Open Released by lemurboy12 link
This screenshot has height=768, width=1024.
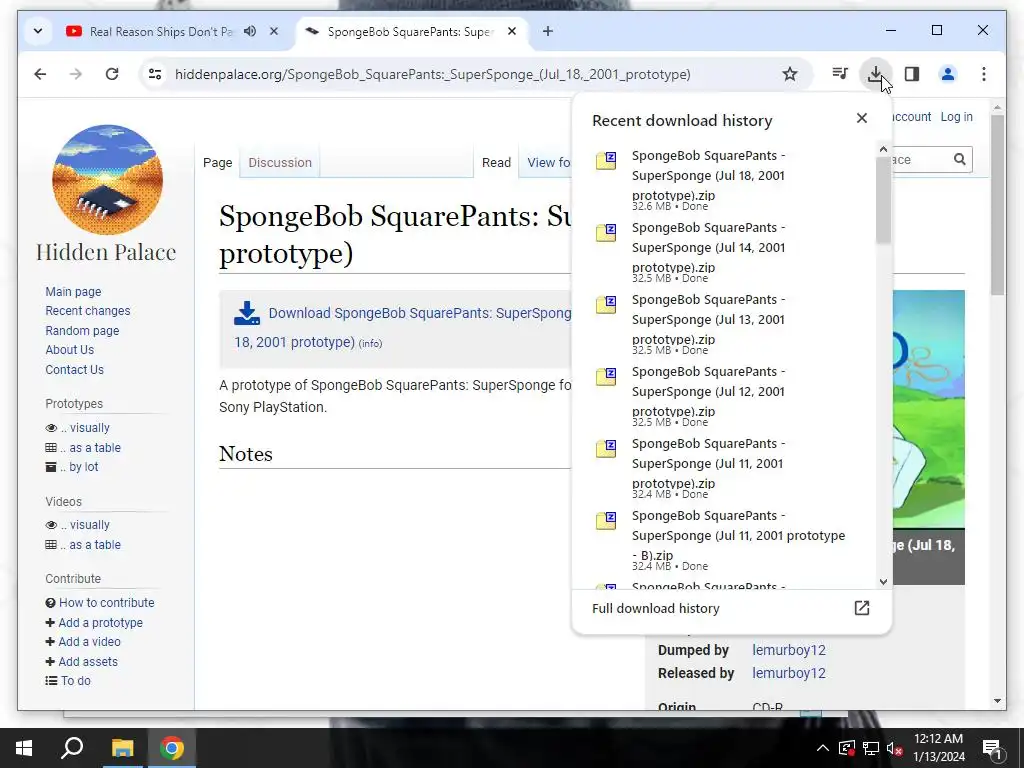click(x=789, y=673)
